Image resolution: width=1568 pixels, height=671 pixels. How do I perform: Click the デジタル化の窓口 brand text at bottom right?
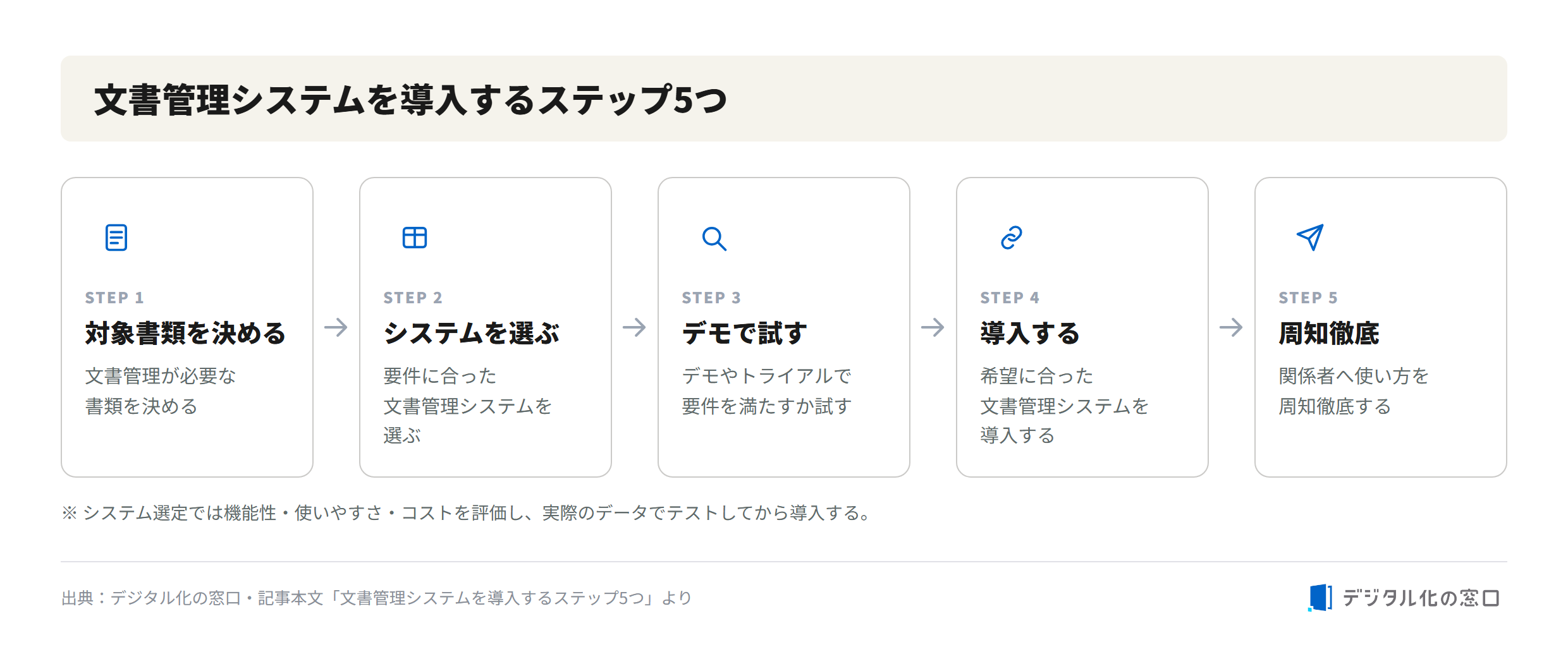coord(1421,598)
